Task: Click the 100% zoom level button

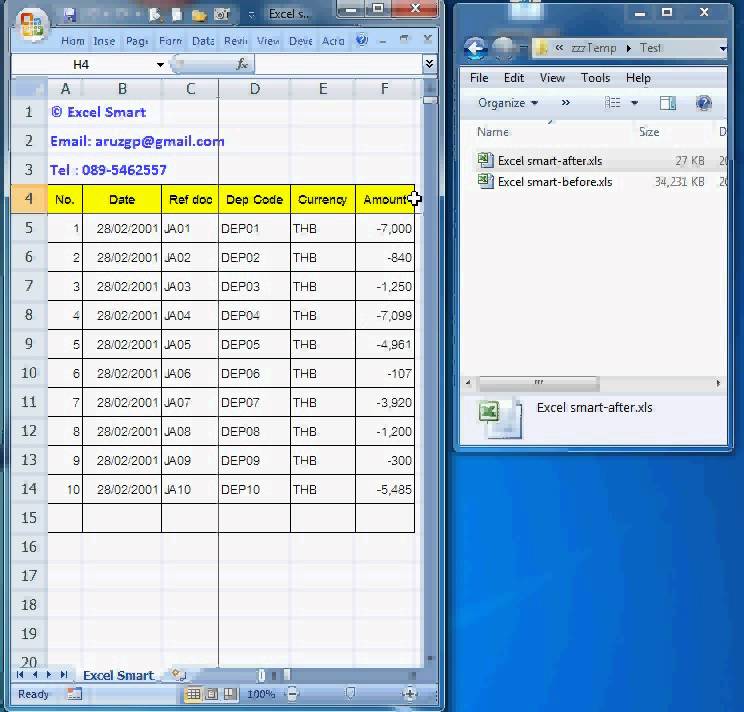Action: 261,694
